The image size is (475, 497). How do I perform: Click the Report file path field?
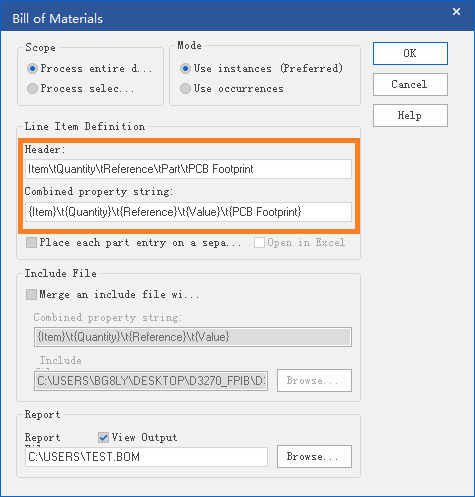click(146, 457)
